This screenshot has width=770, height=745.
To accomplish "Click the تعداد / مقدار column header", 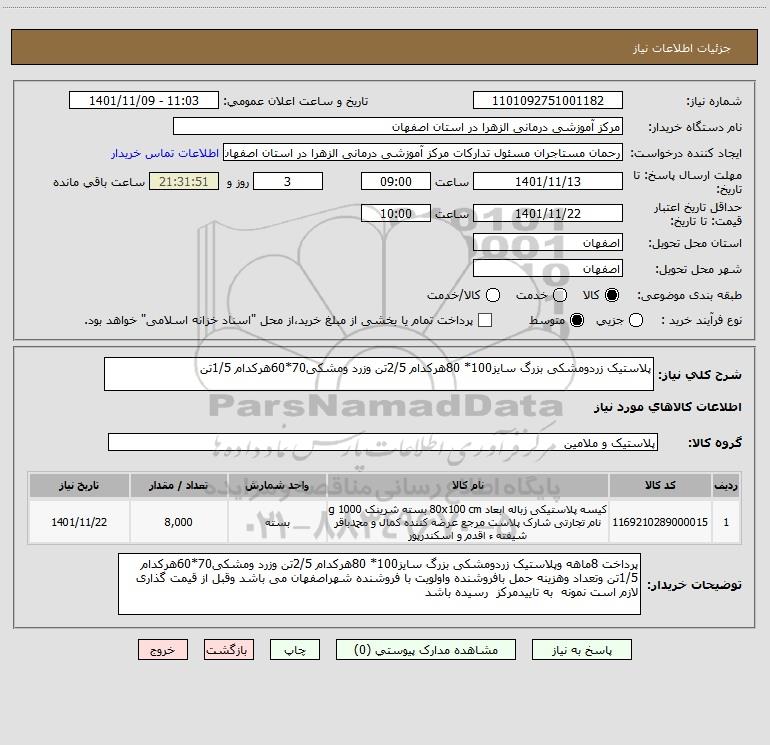I will pyautogui.click(x=178, y=485).
